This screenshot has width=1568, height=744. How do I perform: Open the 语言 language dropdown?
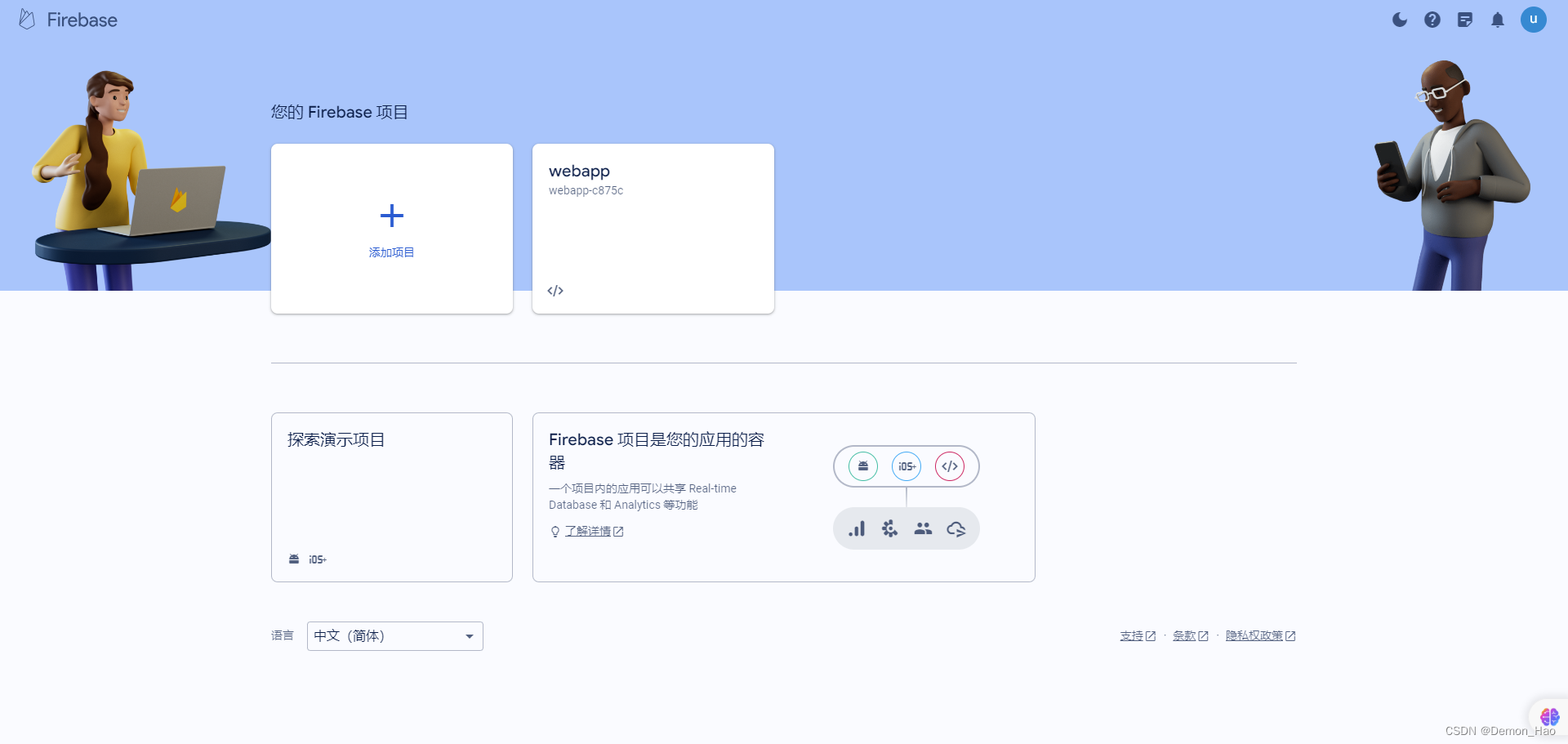pyautogui.click(x=395, y=636)
